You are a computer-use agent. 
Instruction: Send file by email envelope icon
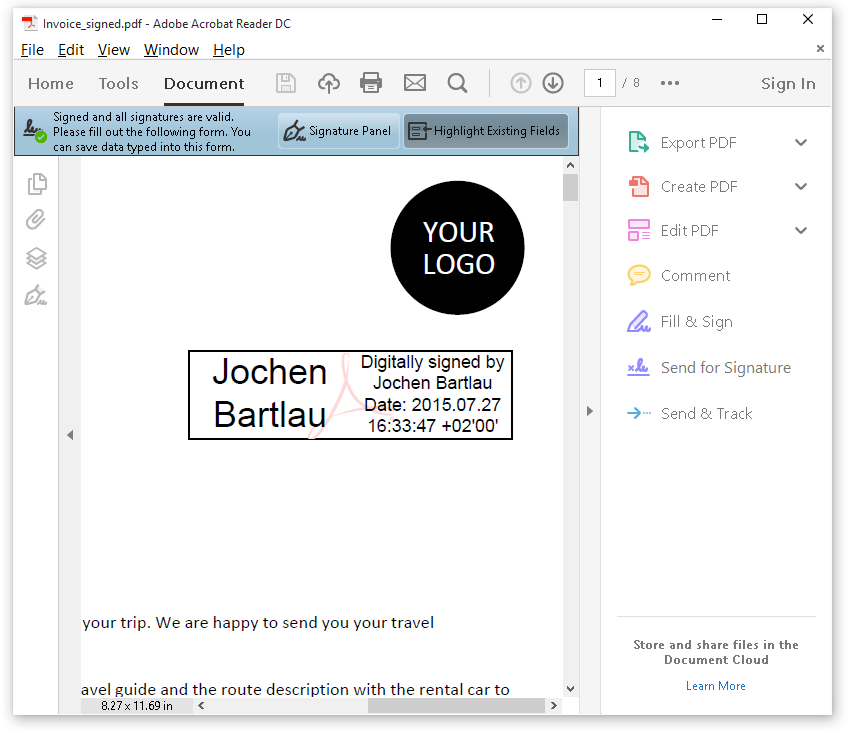tap(415, 83)
